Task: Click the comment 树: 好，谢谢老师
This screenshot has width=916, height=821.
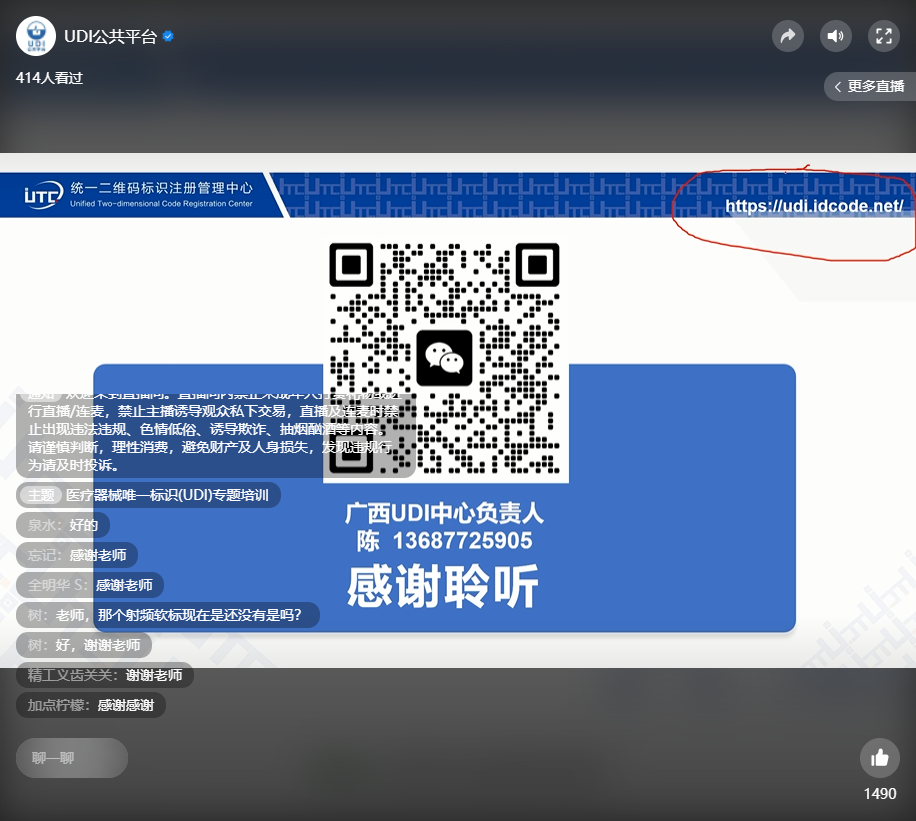Action: click(x=84, y=645)
